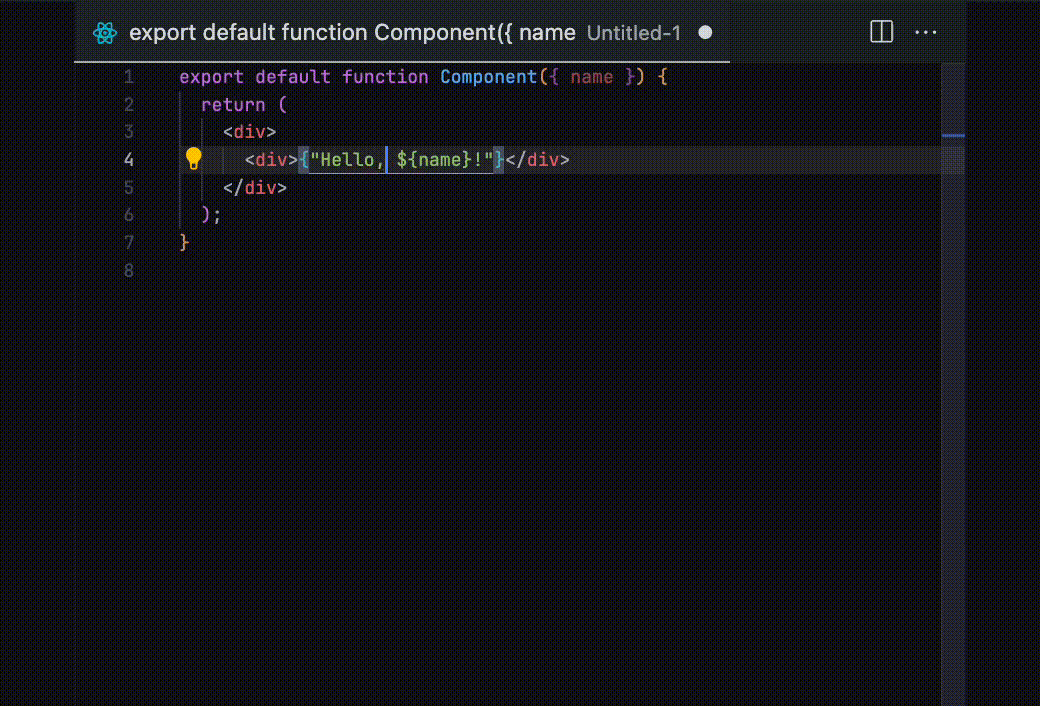Click the Component function name
Screen dimensions: 1040x706
pos(488,77)
